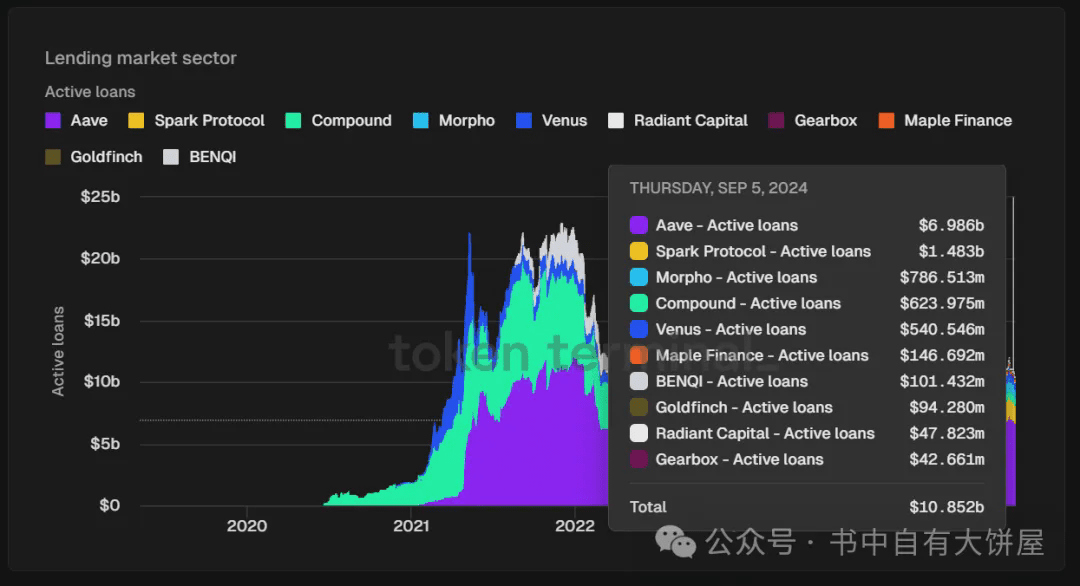Click the tooltip date 'THURSDAY, SEP 5, 2024'

(x=718, y=188)
